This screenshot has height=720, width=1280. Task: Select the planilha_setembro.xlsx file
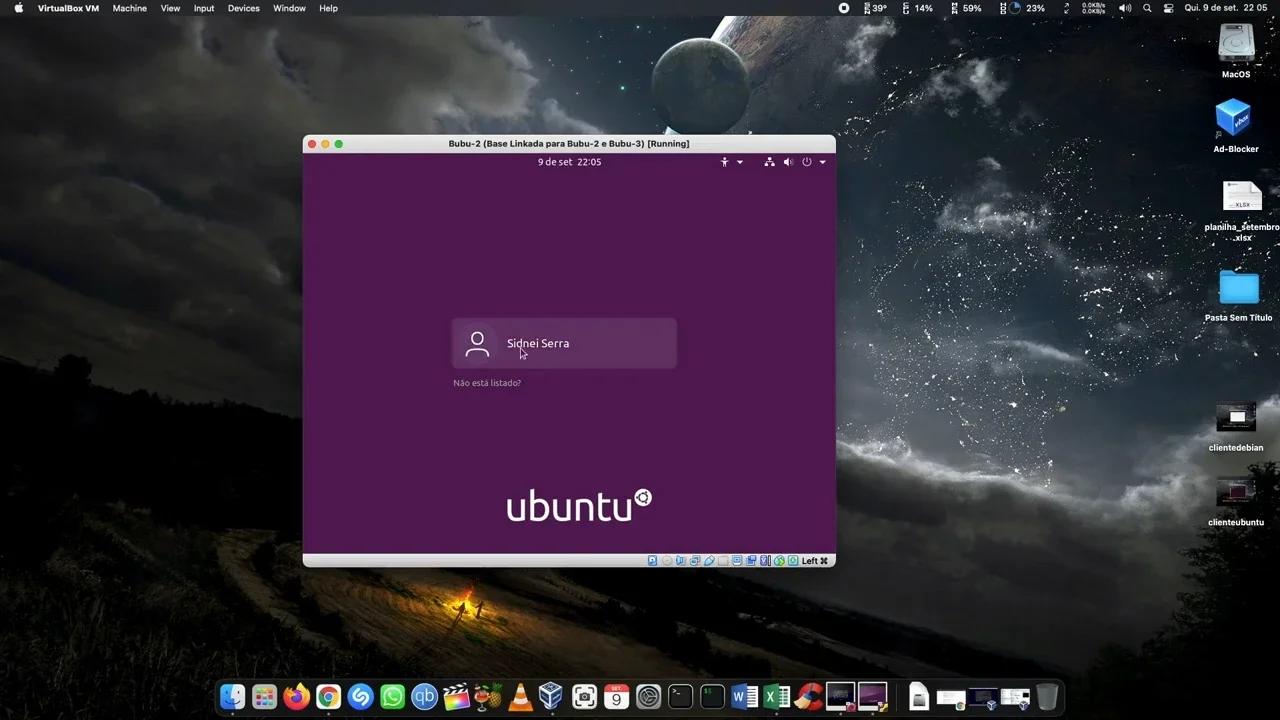[1241, 210]
